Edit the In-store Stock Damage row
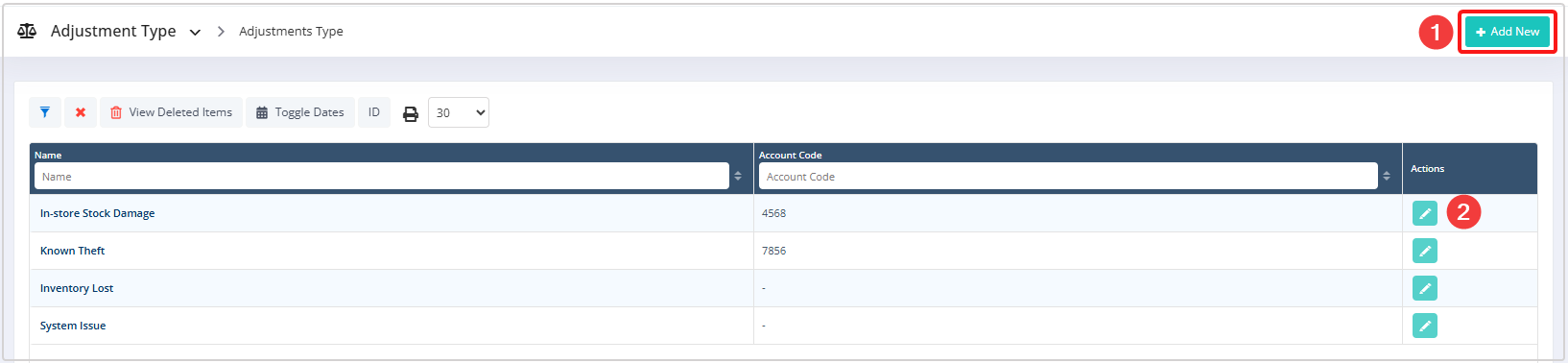 (x=1425, y=213)
